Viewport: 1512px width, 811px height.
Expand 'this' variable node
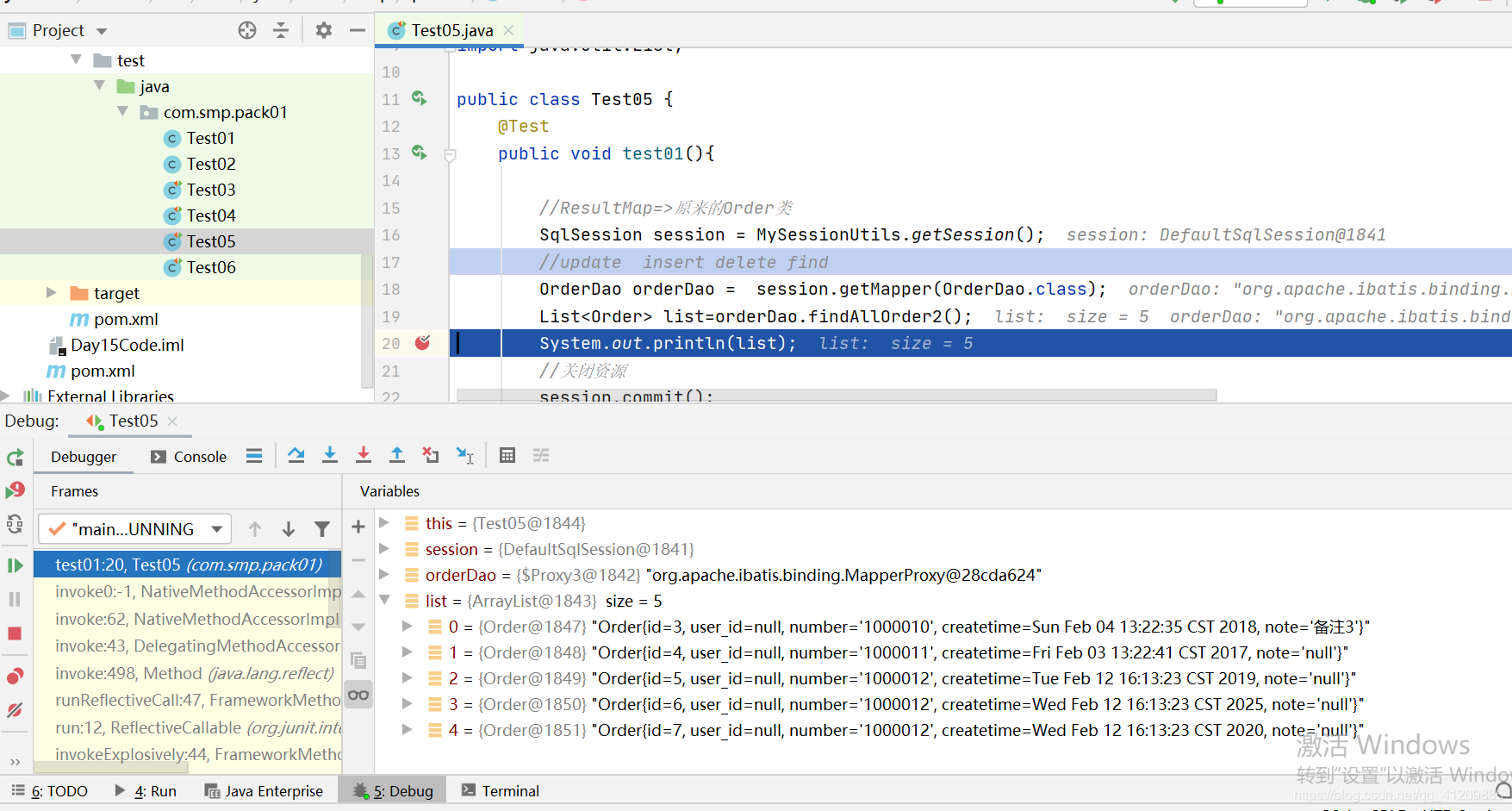tap(384, 522)
